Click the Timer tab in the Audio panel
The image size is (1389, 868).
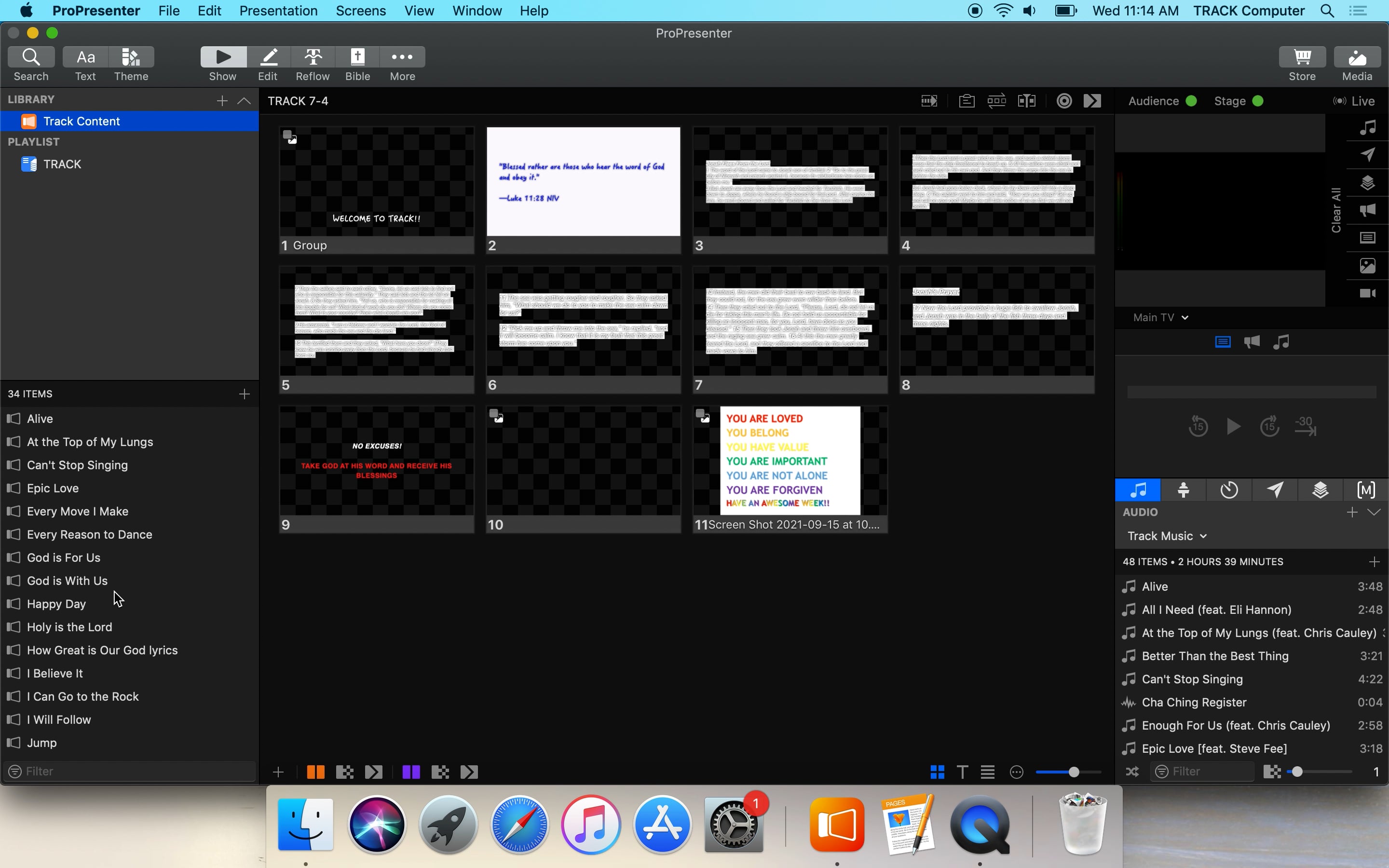(x=1228, y=489)
